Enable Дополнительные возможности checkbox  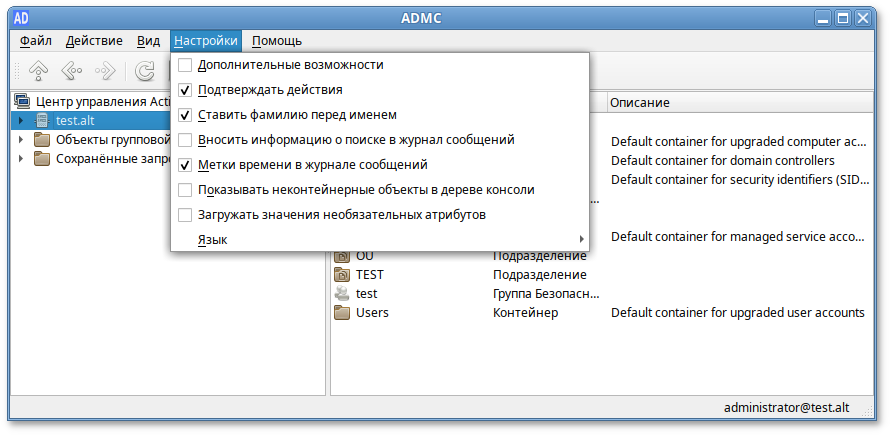[185, 65]
